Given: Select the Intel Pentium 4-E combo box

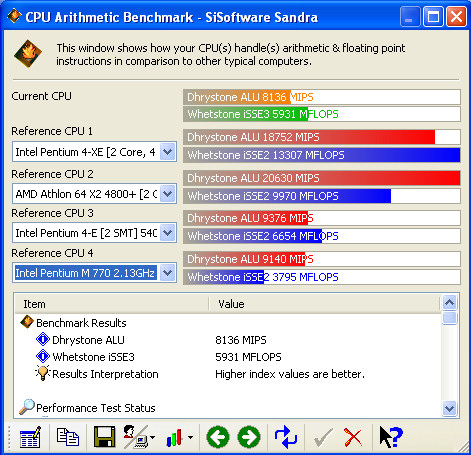Looking at the screenshot, I should (94, 233).
